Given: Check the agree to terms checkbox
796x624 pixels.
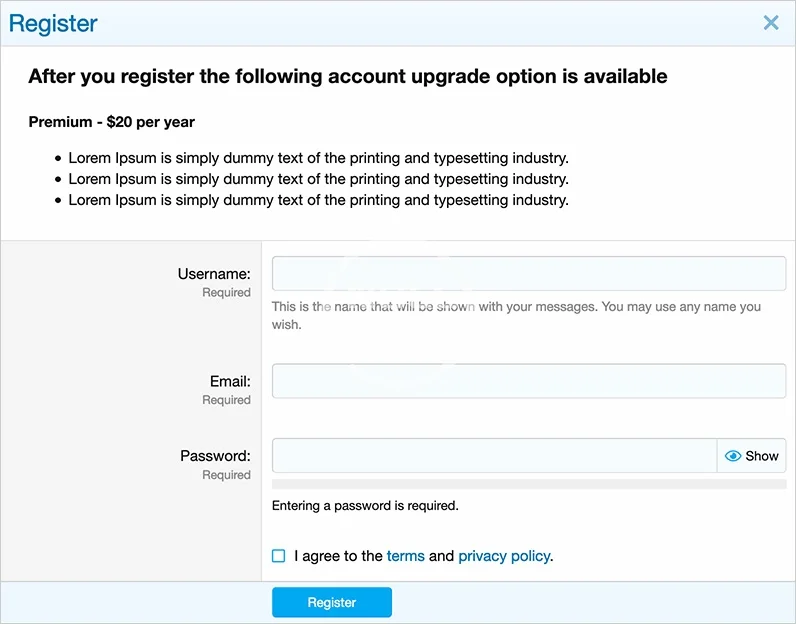Looking at the screenshot, I should click(x=279, y=556).
